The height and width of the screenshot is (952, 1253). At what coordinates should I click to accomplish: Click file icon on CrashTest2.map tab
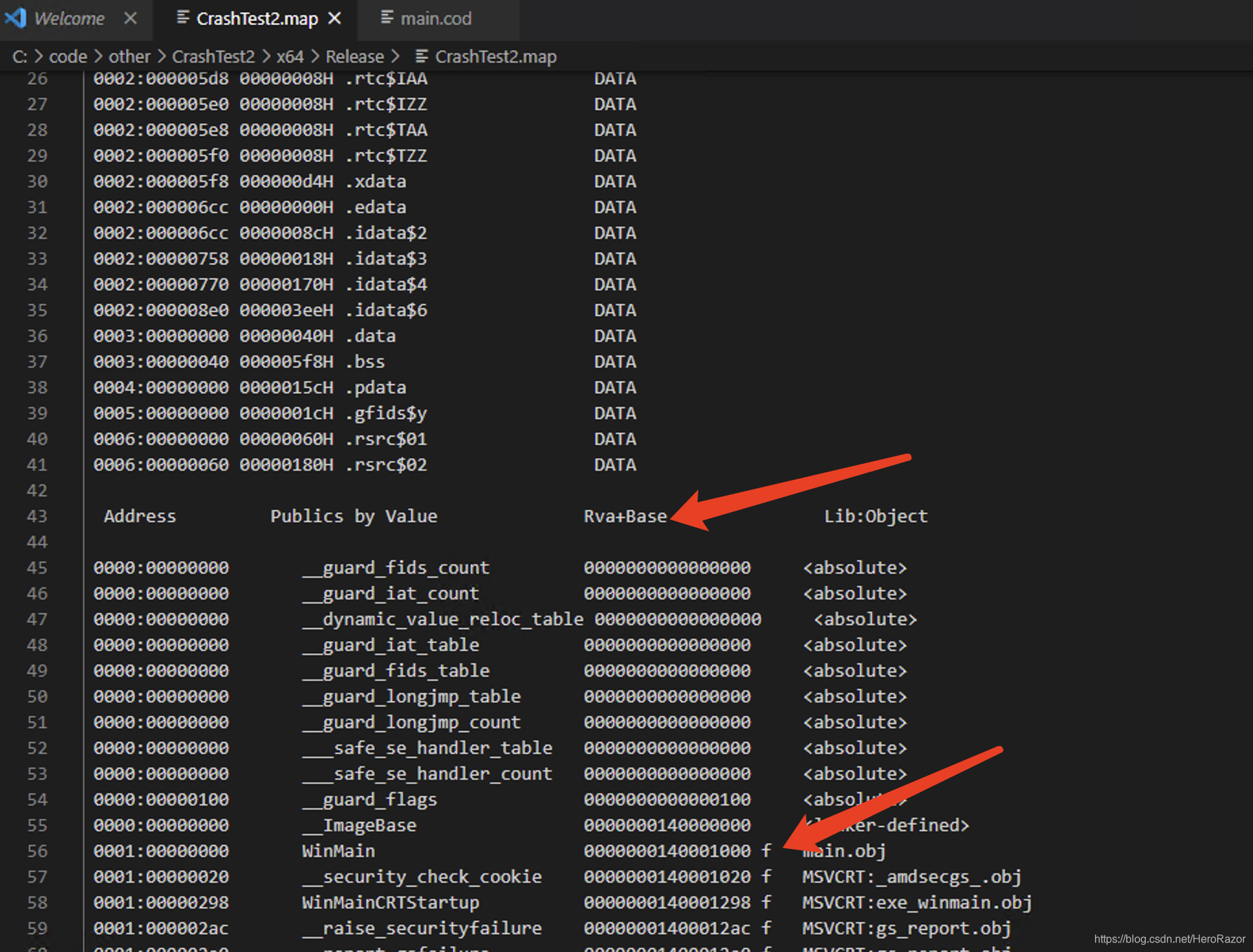182,18
